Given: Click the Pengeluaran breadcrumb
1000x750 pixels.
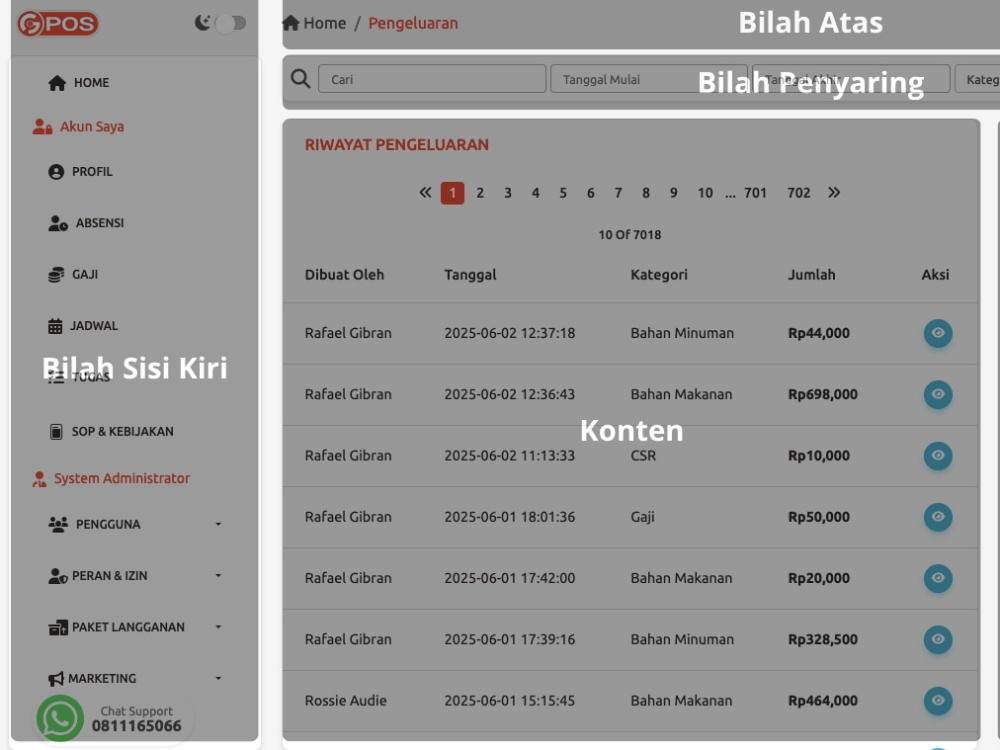Looking at the screenshot, I should [413, 24].
